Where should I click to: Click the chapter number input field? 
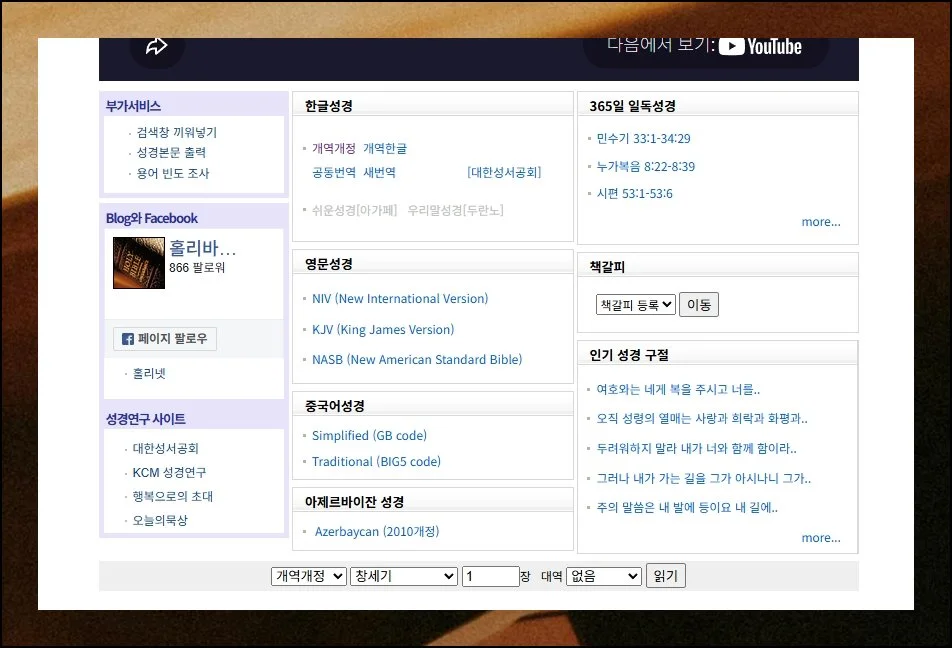click(x=490, y=575)
